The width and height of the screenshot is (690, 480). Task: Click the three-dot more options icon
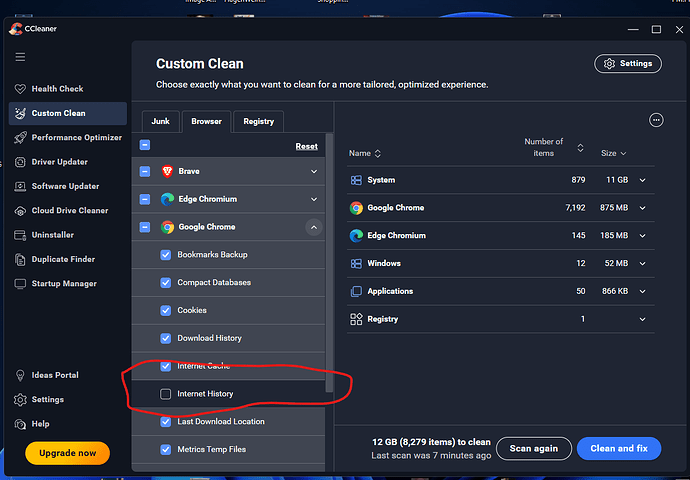(x=656, y=120)
